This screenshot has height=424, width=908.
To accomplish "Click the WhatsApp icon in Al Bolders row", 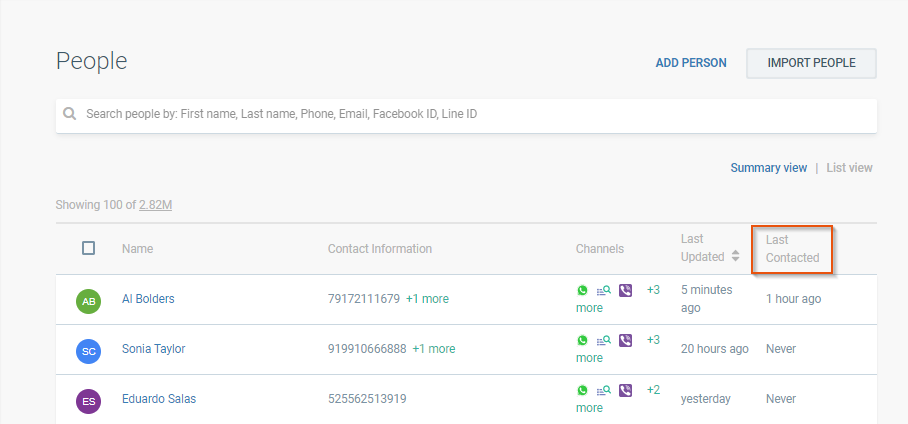I will tap(582, 290).
